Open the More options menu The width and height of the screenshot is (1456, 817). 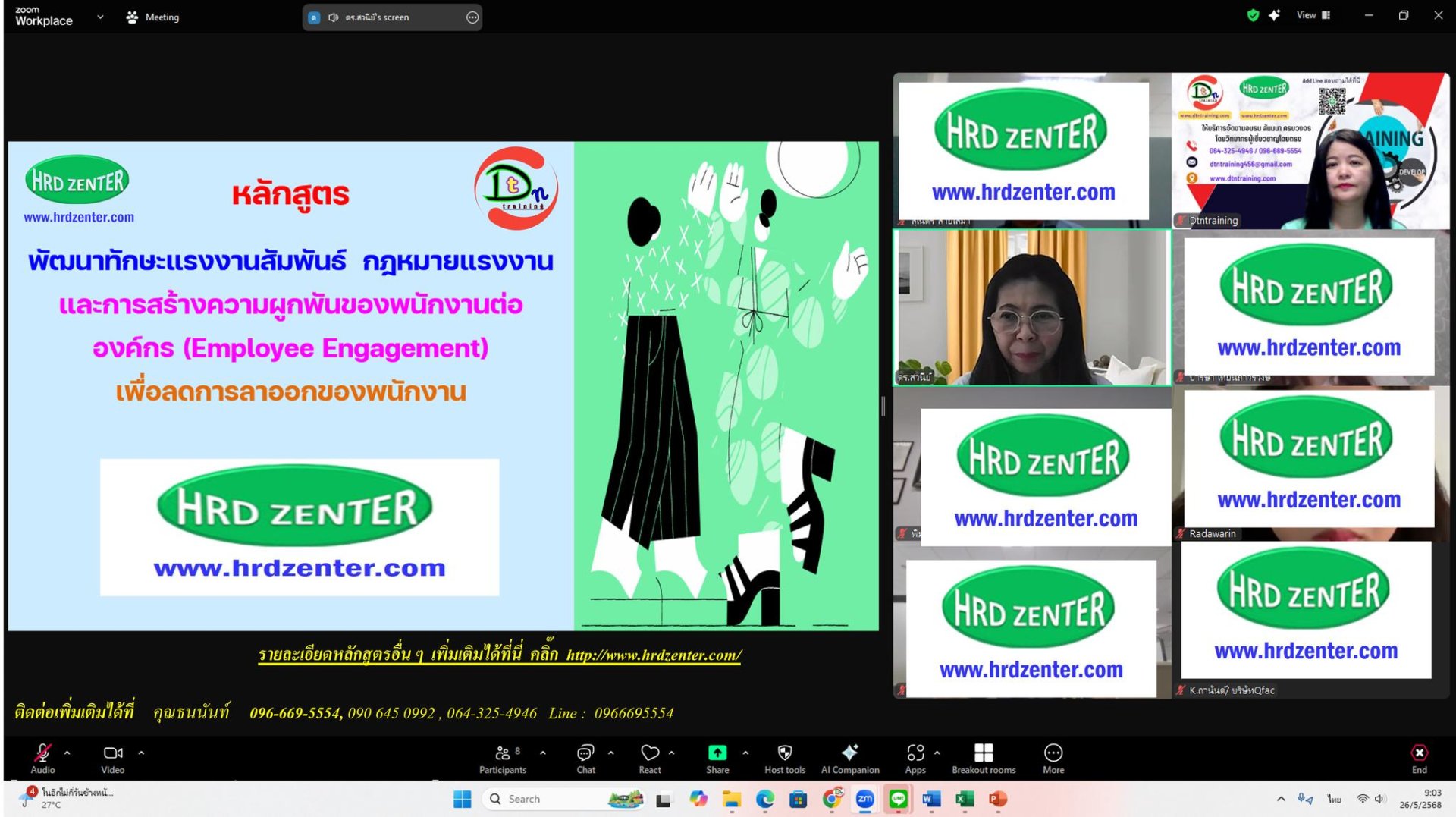tap(1053, 758)
